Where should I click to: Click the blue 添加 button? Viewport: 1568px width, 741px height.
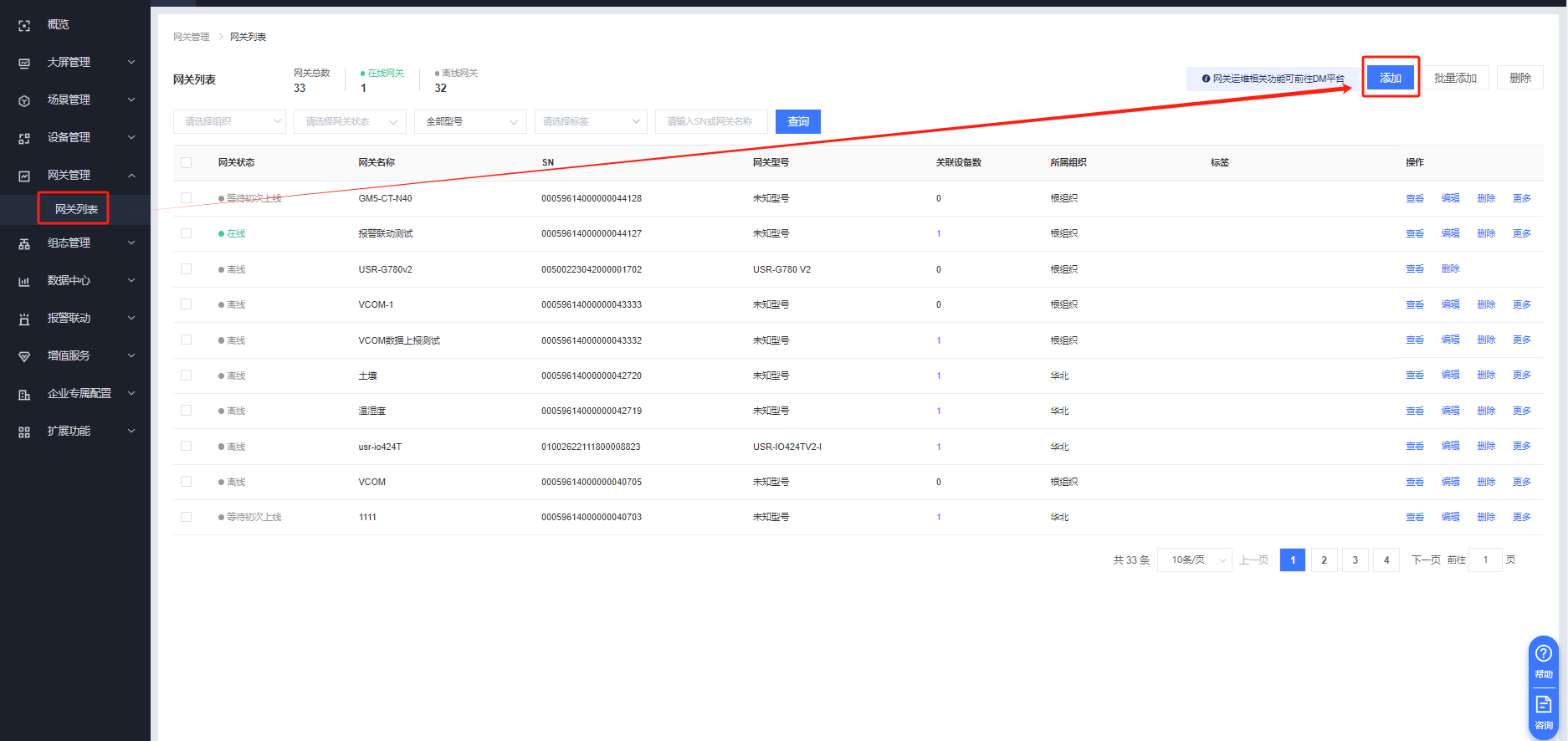(1390, 78)
